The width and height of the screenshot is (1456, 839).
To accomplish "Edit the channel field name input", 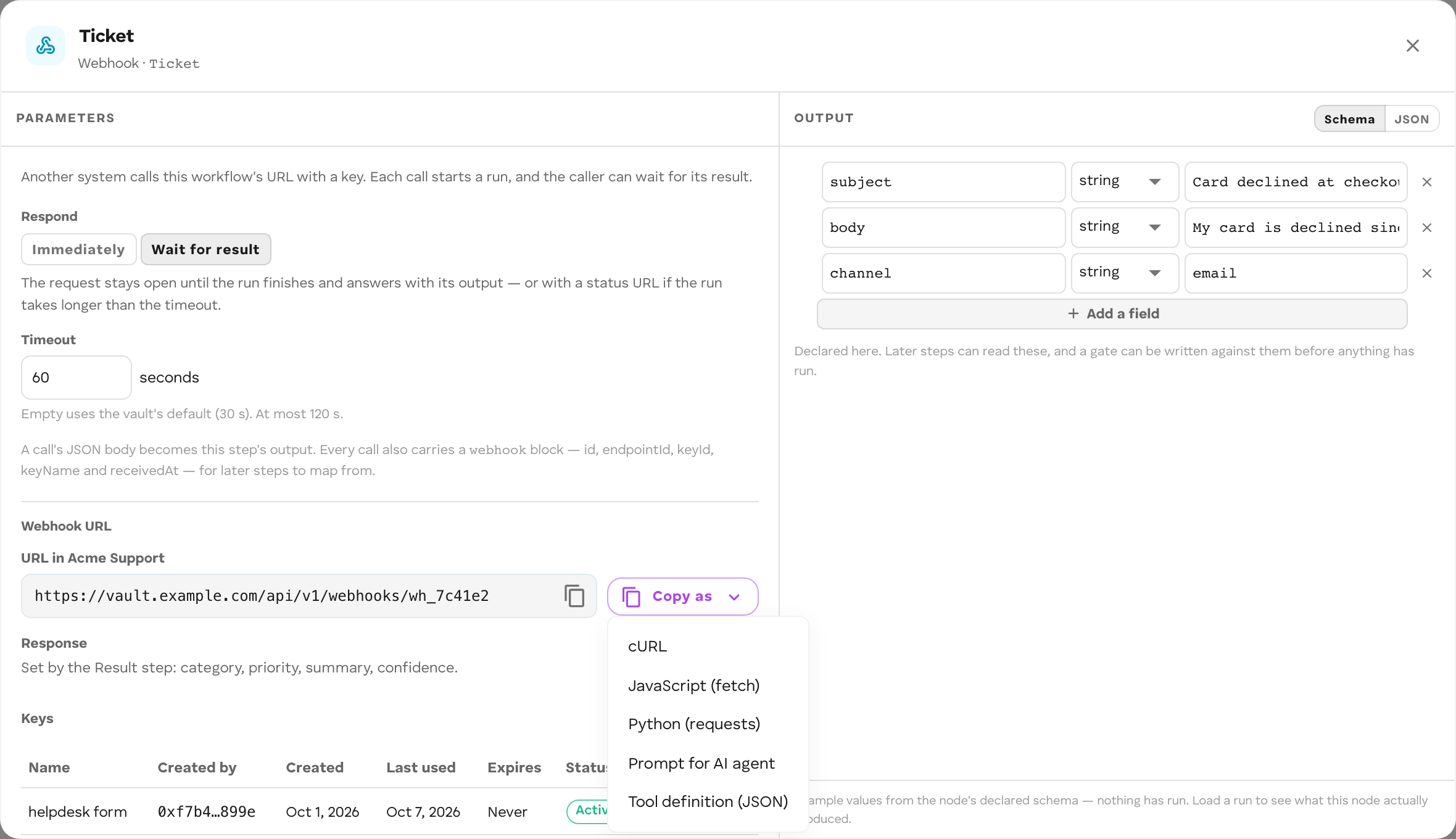I will pos(943,273).
